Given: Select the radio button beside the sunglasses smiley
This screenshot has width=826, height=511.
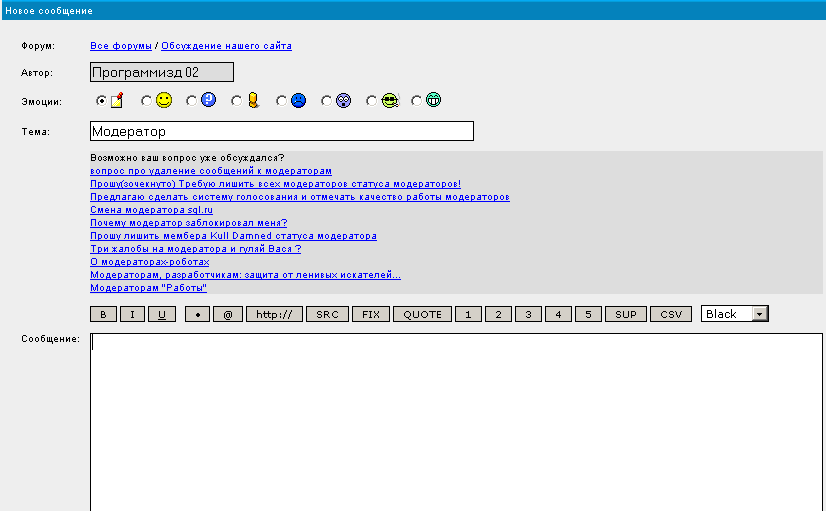Looking at the screenshot, I should (x=372, y=101).
